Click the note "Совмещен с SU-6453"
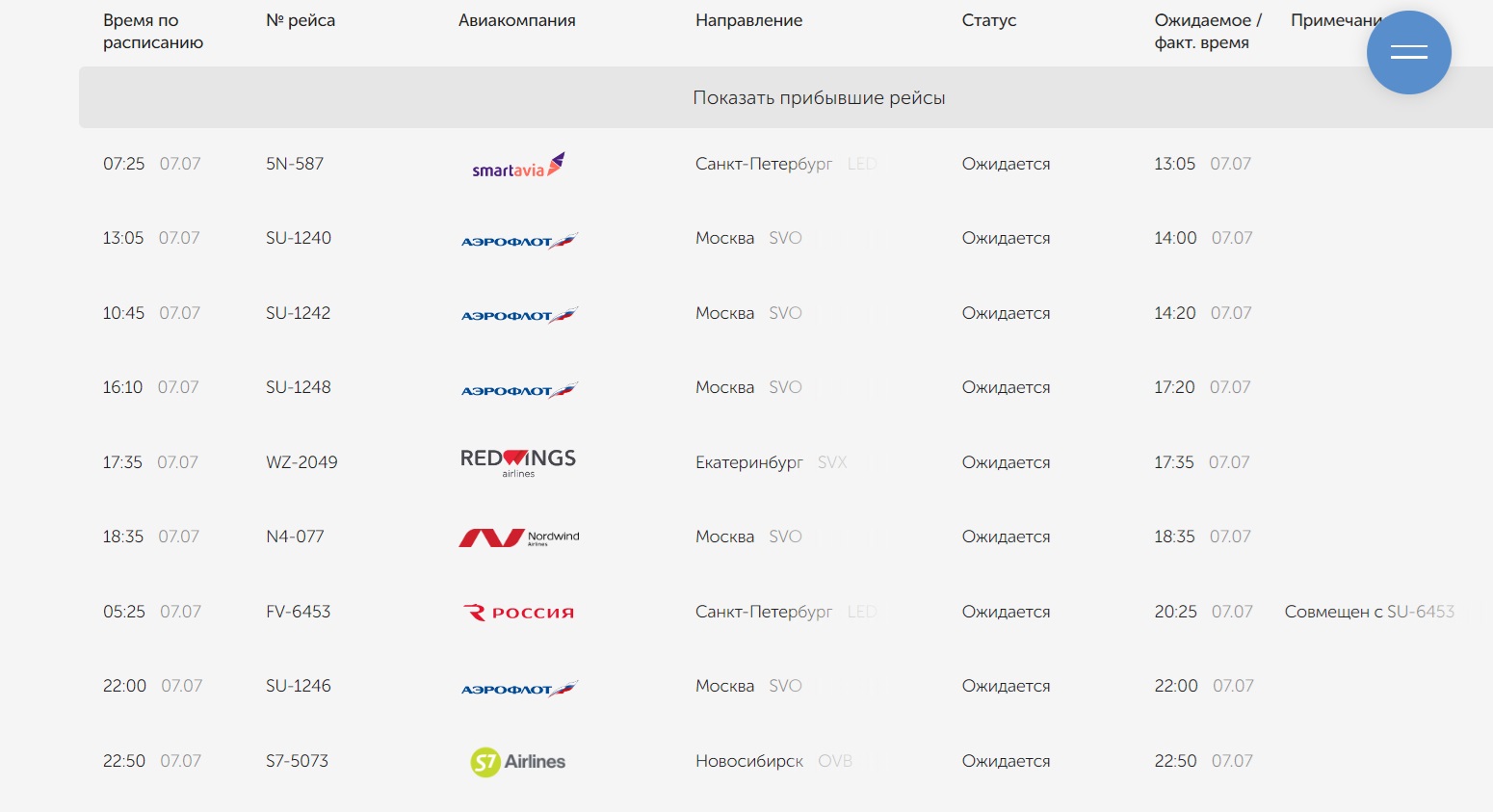The width and height of the screenshot is (1493, 812). point(1369,612)
